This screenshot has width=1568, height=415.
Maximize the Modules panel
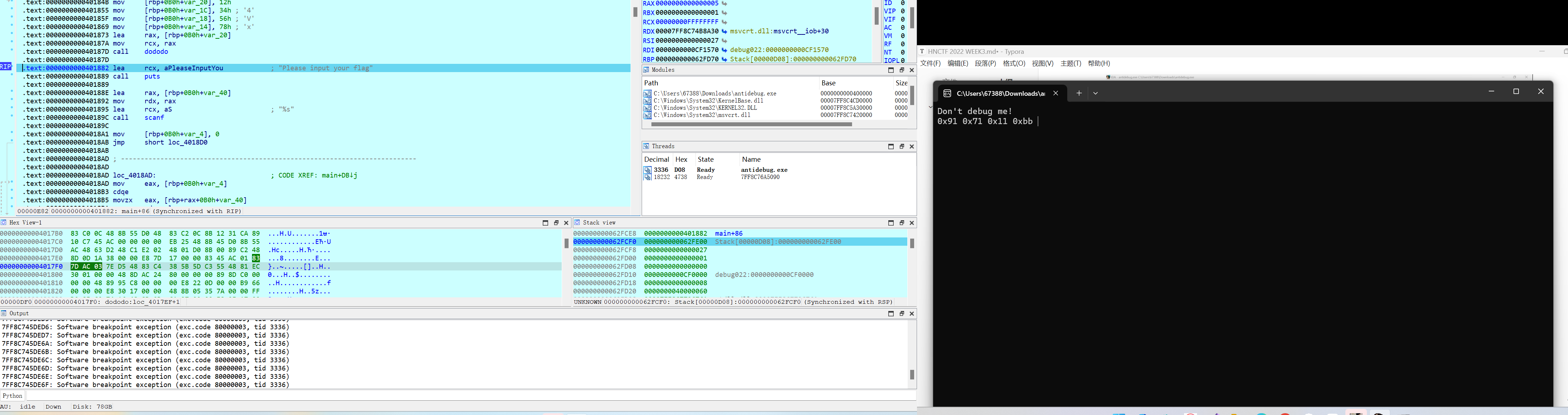coord(890,70)
